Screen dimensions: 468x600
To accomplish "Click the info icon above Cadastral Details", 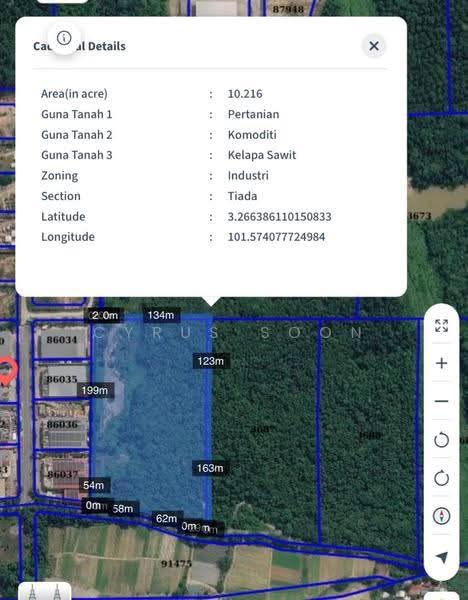I will tap(64, 38).
